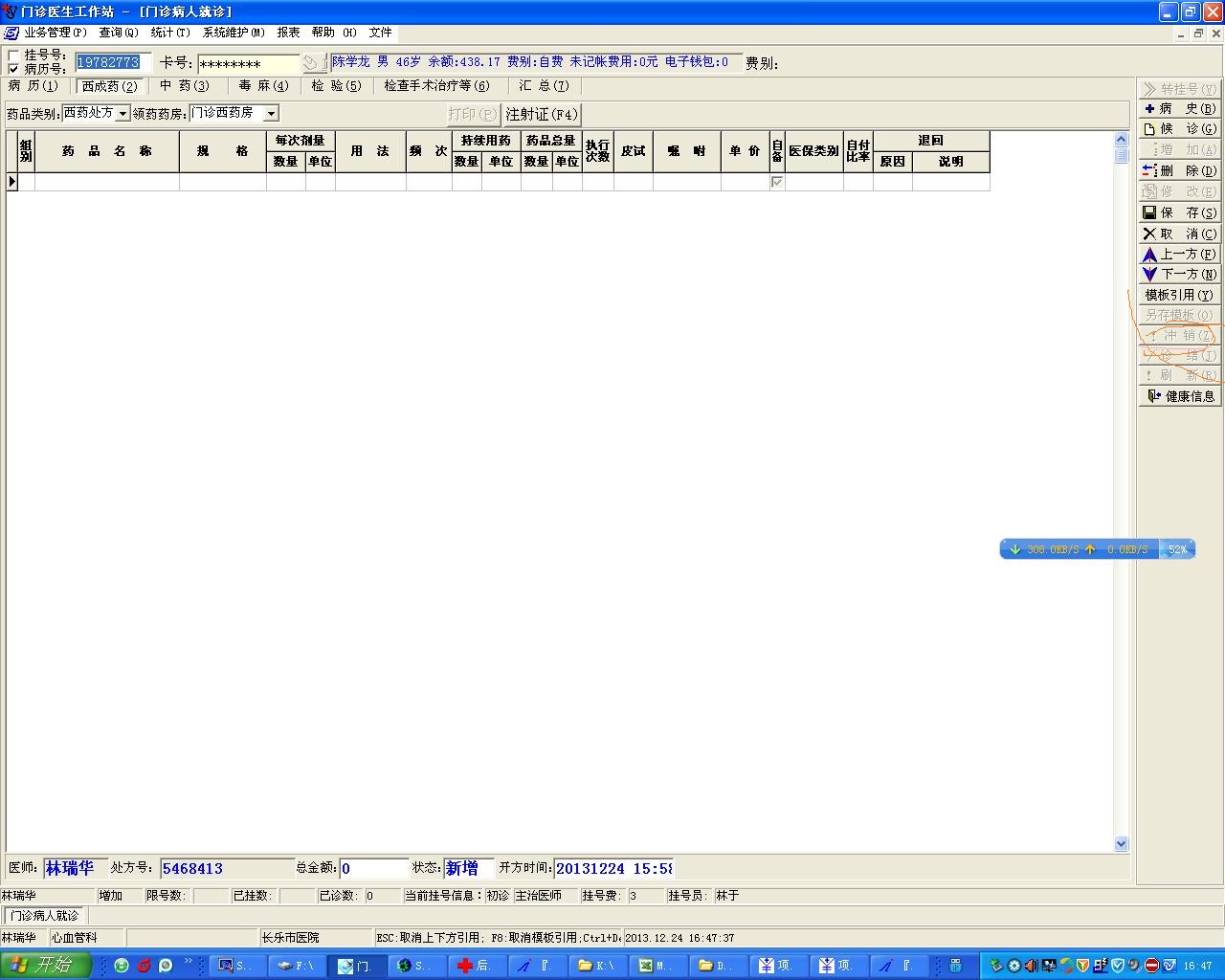
Task: Click the red stop-sign tray icon
Action: [x=1151, y=966]
